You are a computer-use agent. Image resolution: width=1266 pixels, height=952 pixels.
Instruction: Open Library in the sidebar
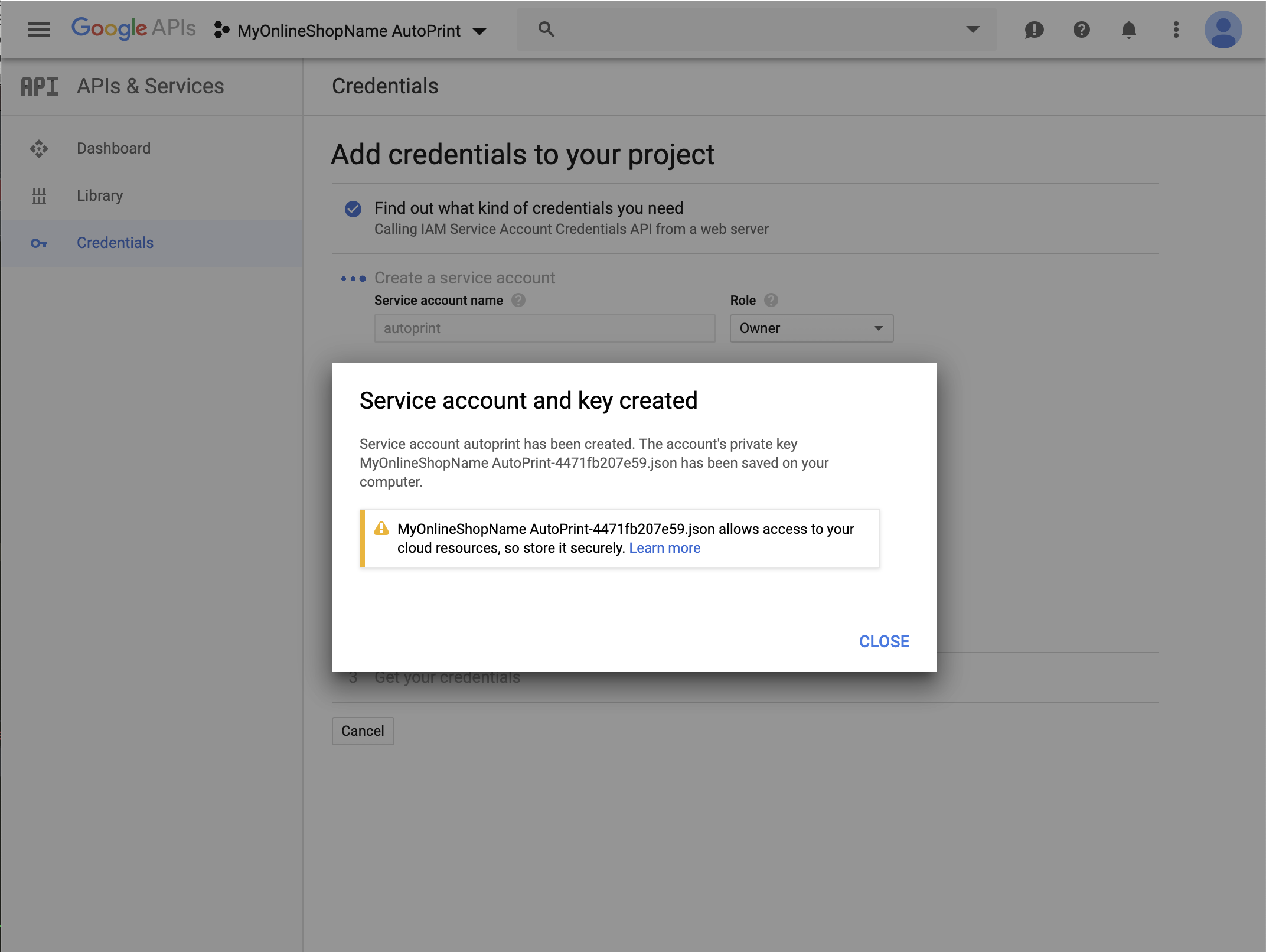click(x=152, y=195)
